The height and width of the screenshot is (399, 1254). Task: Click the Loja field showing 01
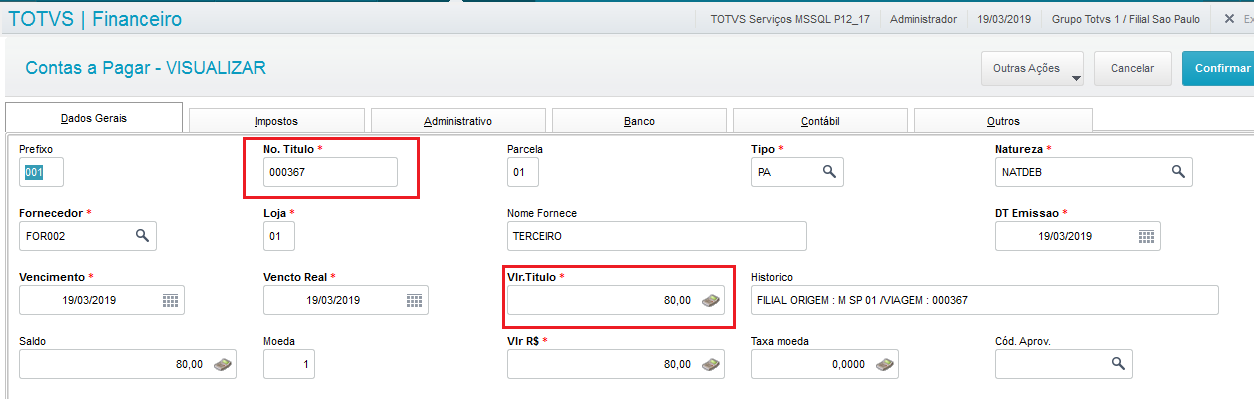click(279, 236)
